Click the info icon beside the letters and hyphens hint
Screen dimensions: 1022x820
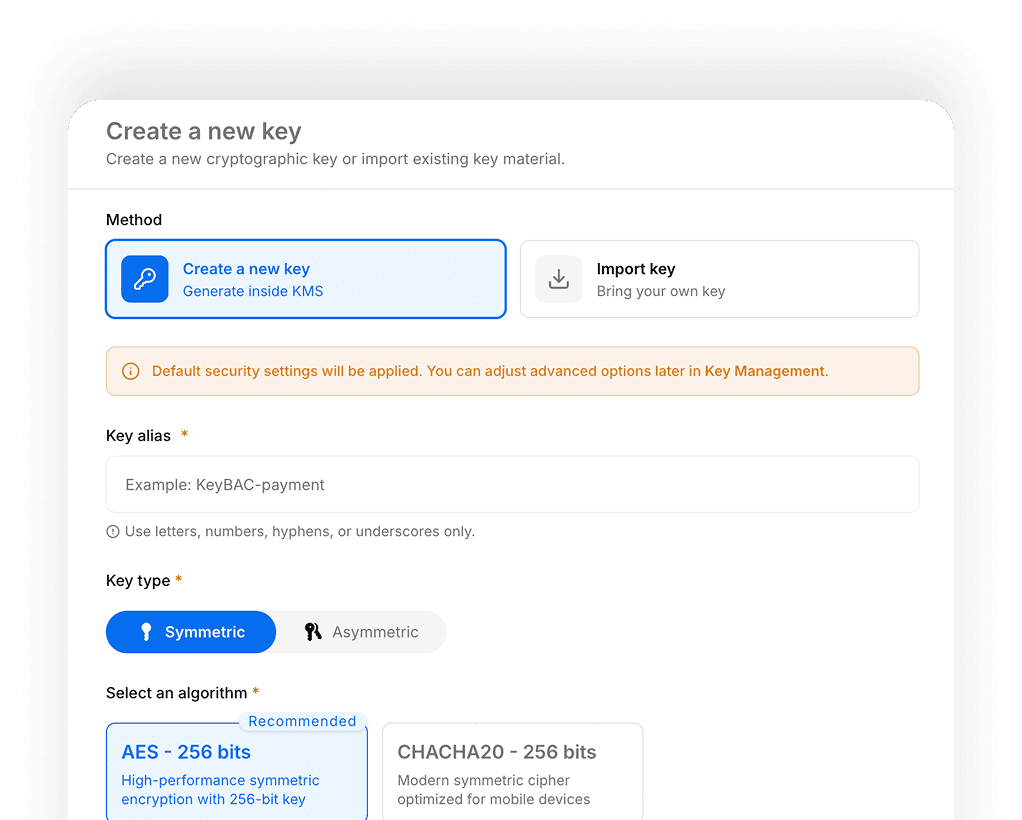click(113, 532)
